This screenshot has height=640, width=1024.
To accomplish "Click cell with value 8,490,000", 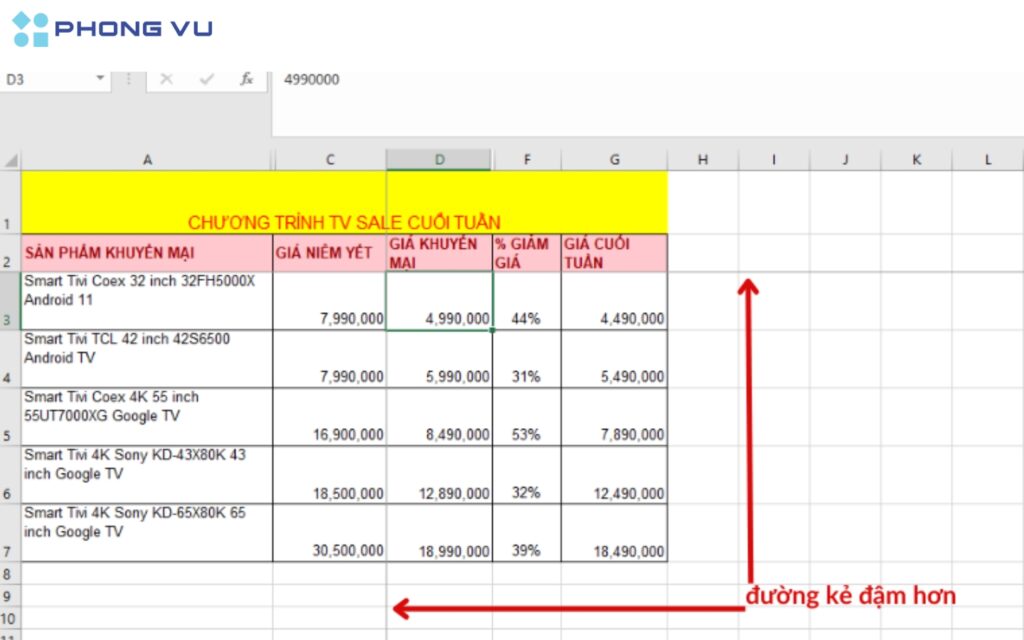I will (x=440, y=417).
